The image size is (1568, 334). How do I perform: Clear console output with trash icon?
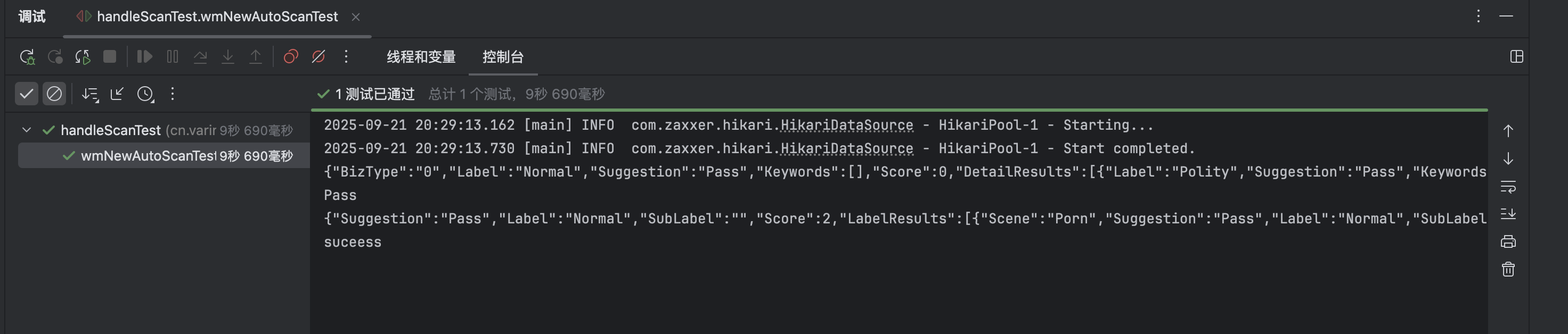[1508, 270]
